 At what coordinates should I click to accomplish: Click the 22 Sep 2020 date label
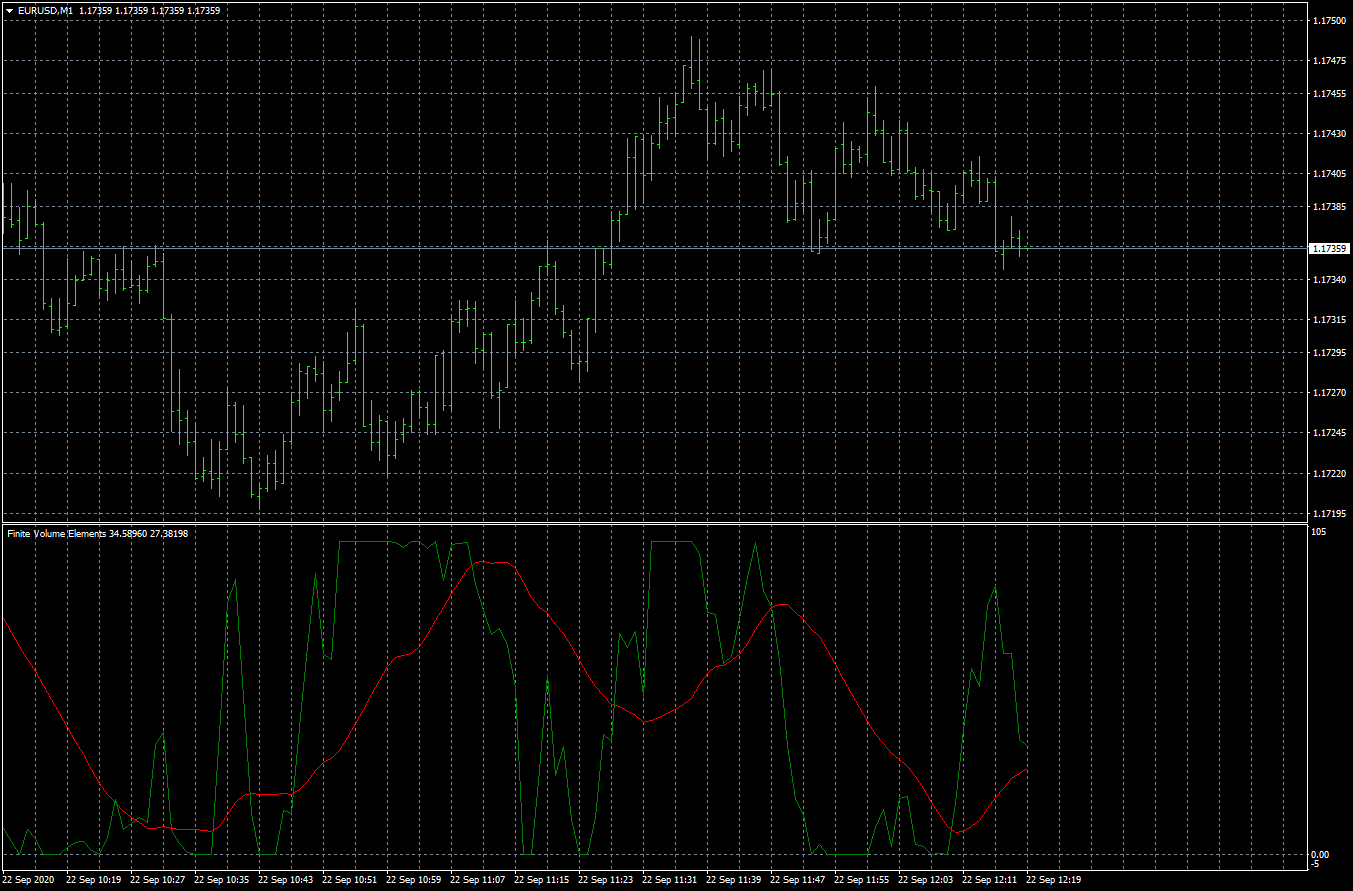(29, 880)
